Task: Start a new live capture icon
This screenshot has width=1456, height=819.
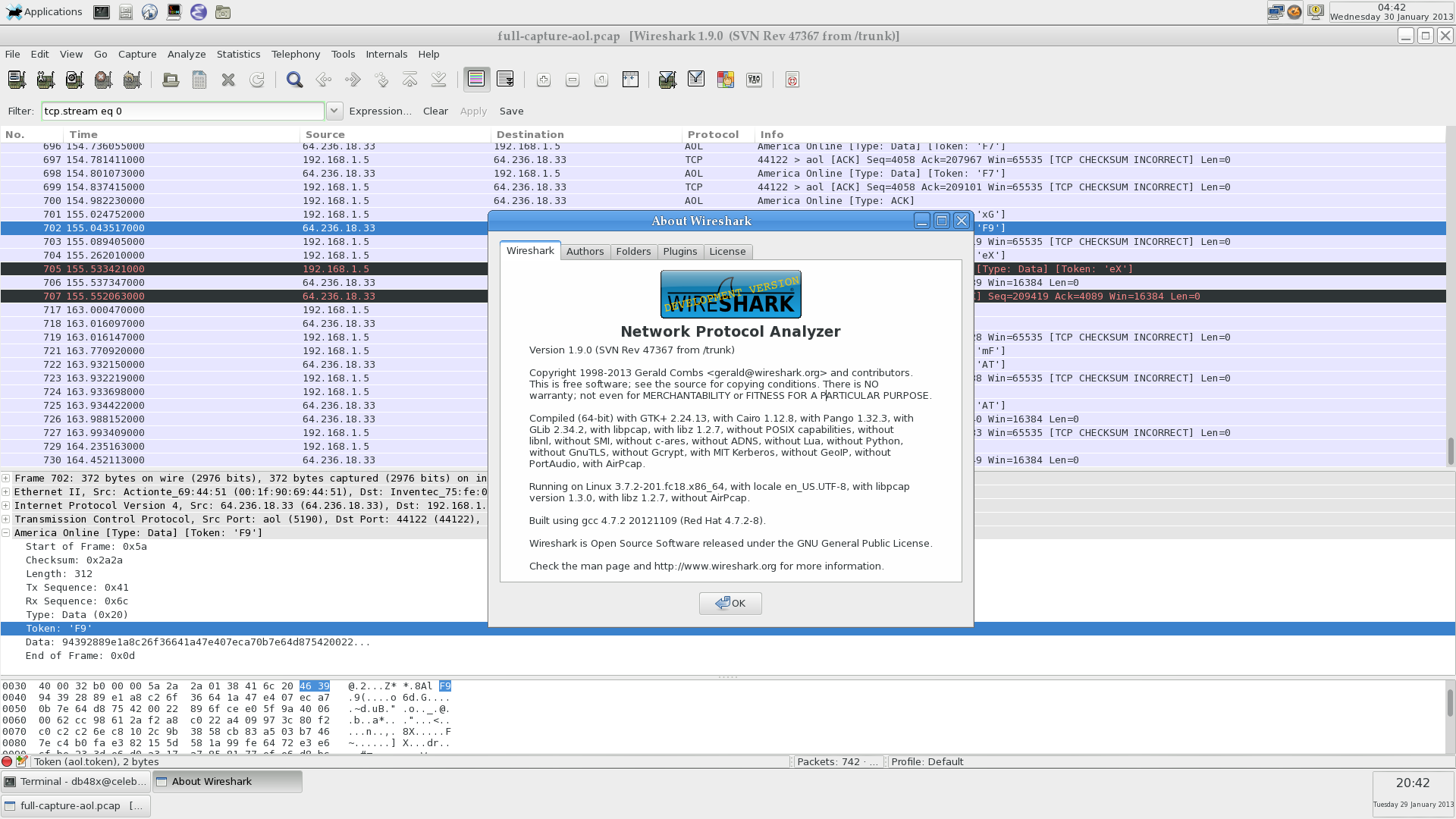Action: click(x=74, y=80)
